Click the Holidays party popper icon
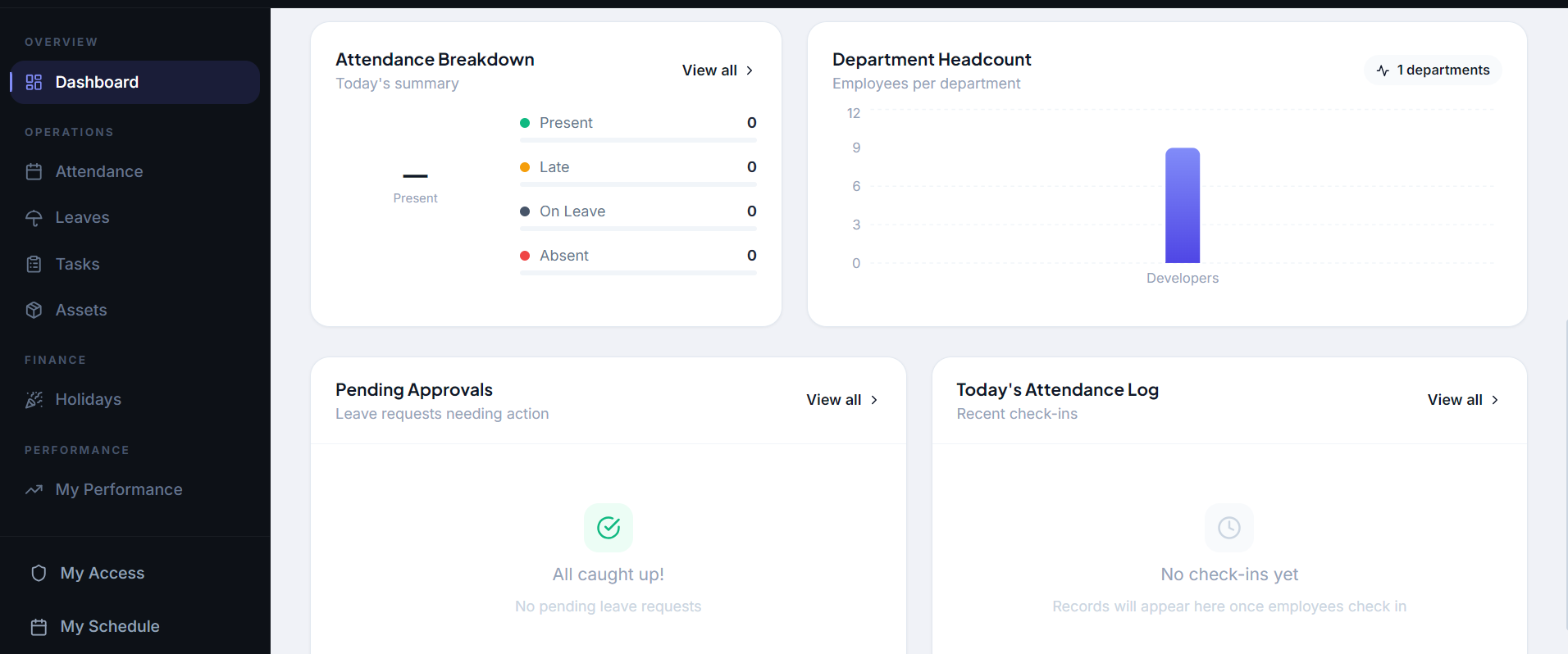The image size is (1568, 654). point(34,399)
